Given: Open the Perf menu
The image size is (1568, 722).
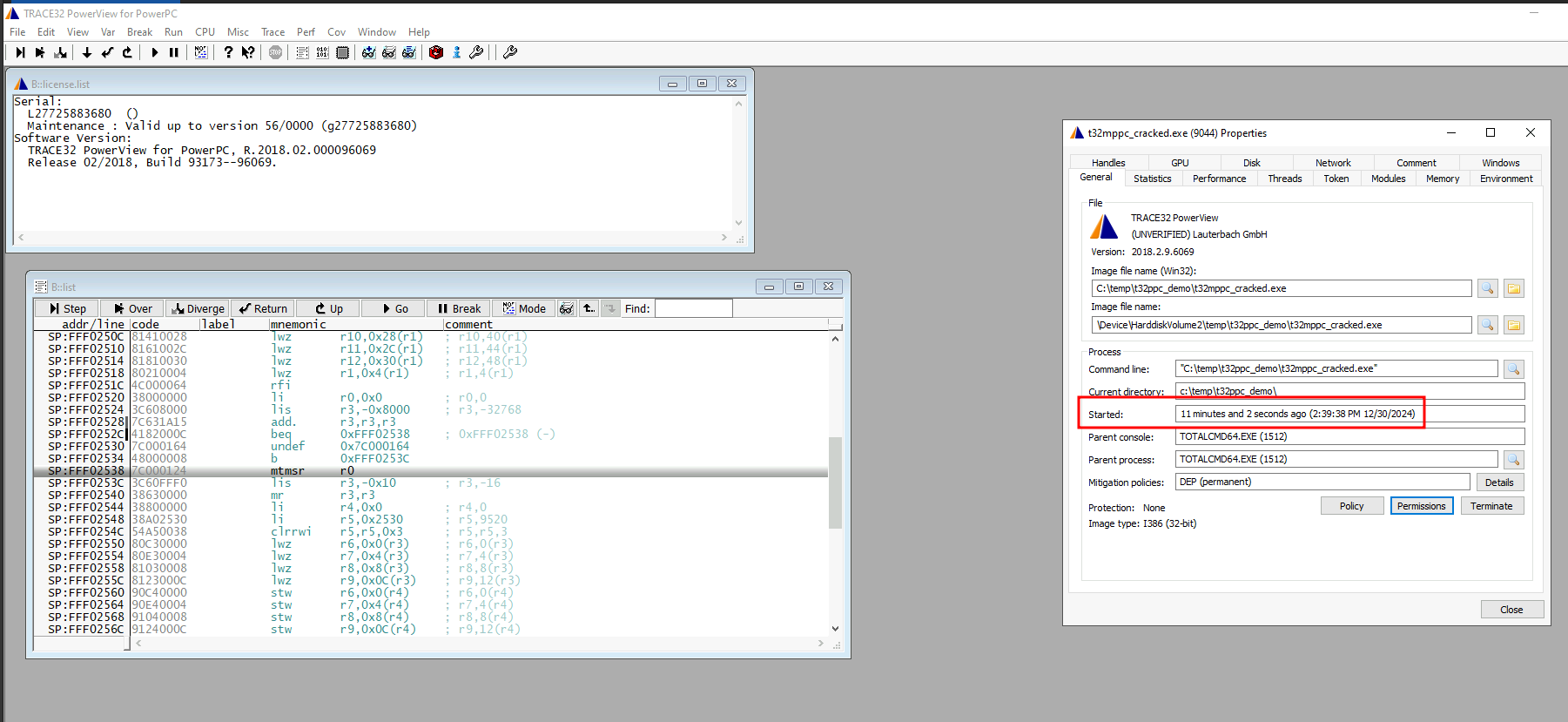Looking at the screenshot, I should [306, 32].
